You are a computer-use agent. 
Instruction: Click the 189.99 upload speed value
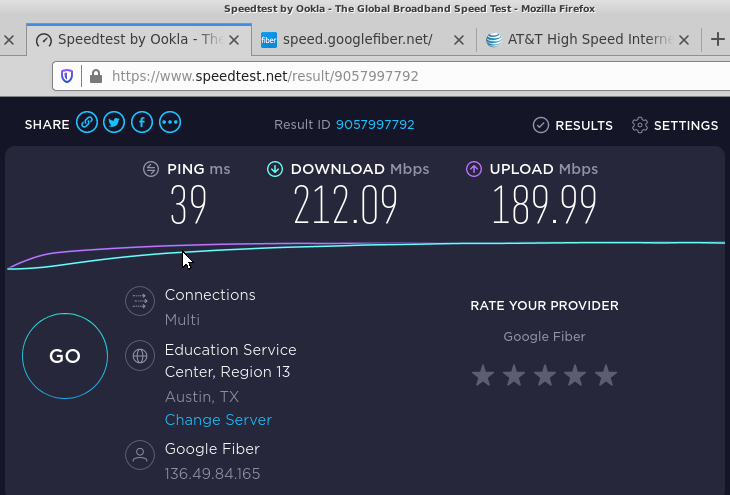point(544,205)
